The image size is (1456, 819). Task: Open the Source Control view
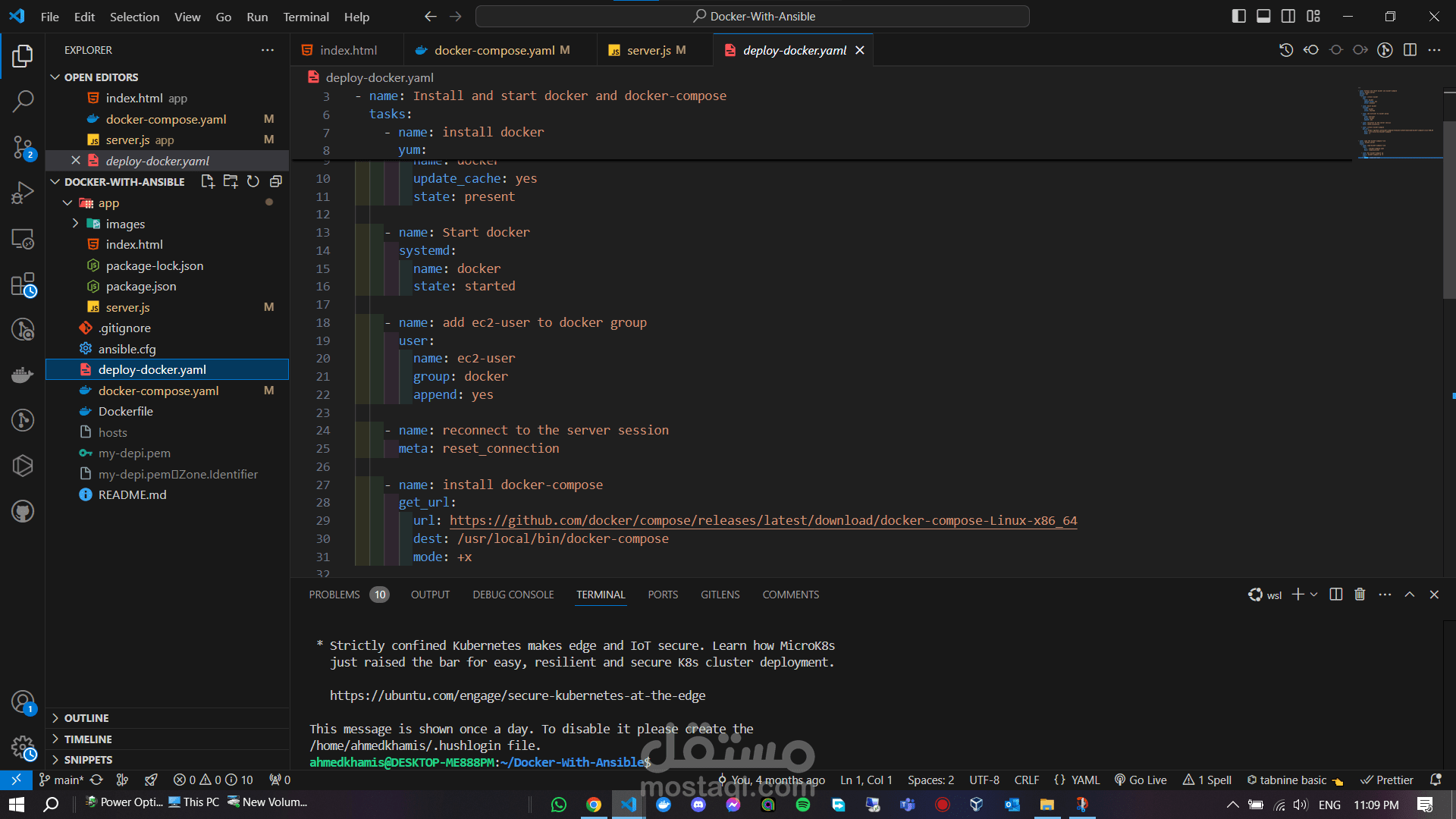pos(23,147)
